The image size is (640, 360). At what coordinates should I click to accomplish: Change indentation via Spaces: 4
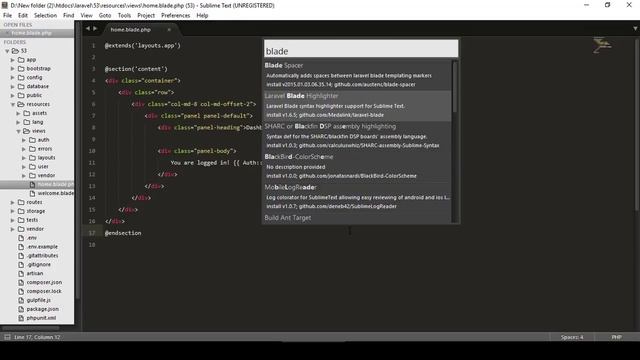[572, 337]
